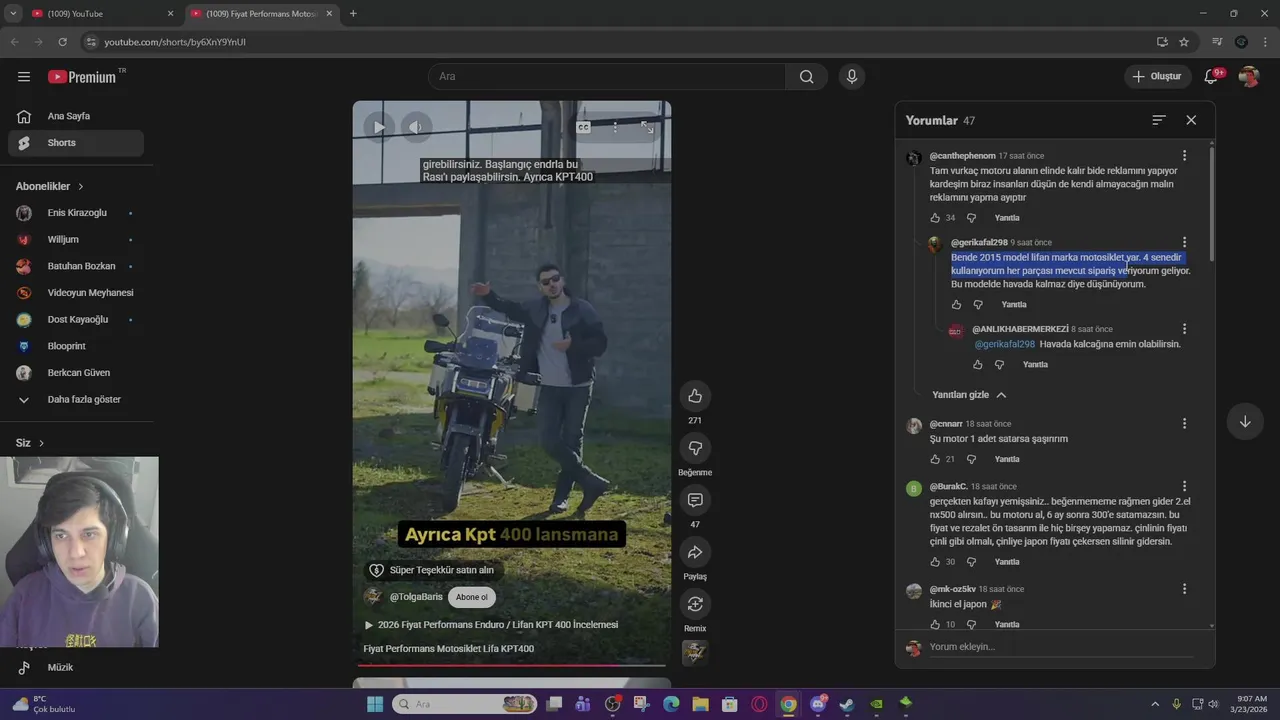Click the search magnifier button
The image size is (1280, 720).
(806, 77)
